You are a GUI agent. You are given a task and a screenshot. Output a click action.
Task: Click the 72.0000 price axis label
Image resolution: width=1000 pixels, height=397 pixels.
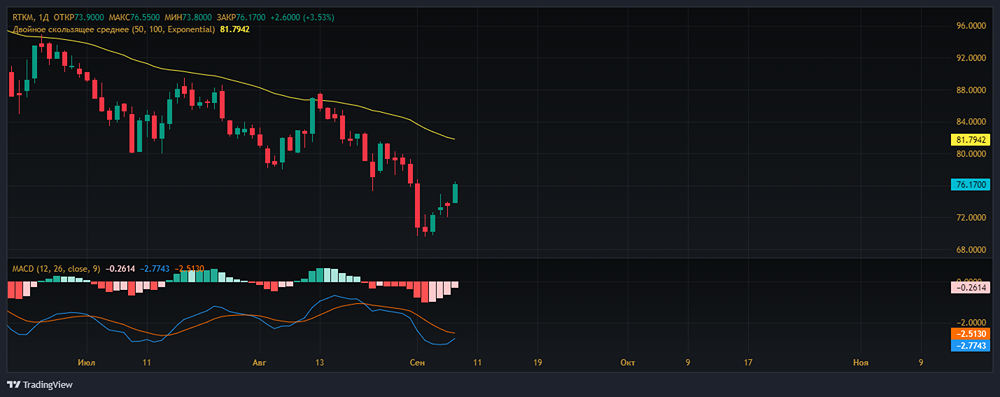click(972, 218)
